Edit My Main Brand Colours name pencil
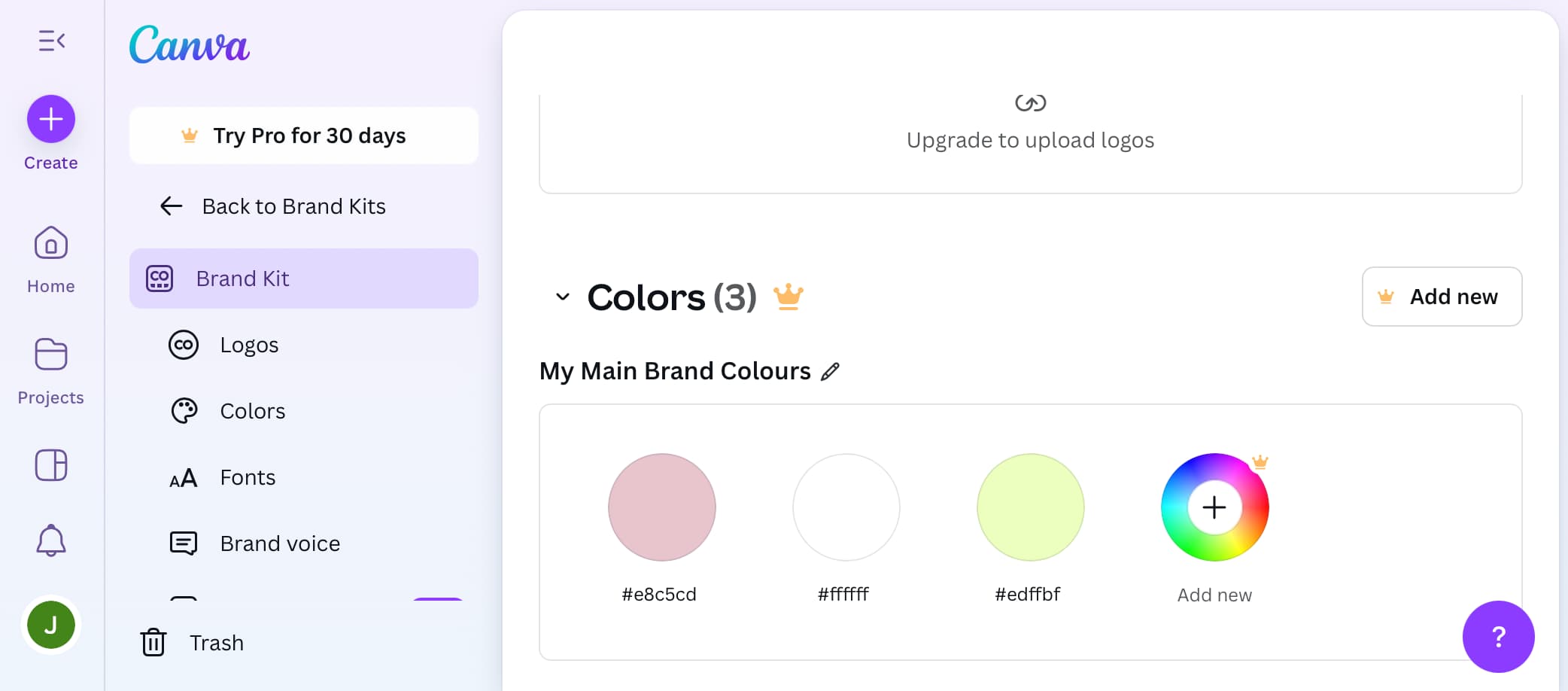 (830, 371)
